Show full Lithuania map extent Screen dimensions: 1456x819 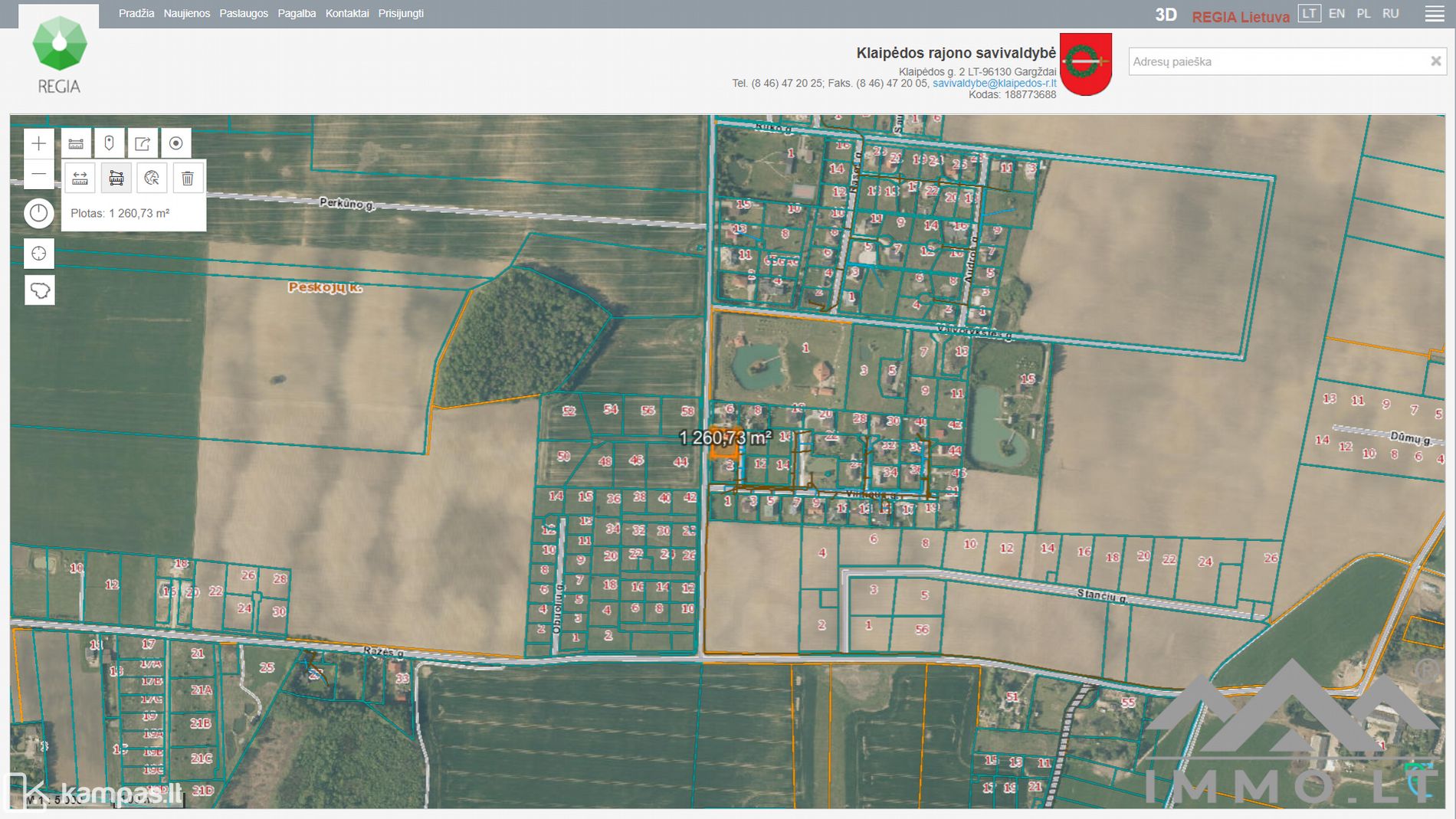click(39, 290)
